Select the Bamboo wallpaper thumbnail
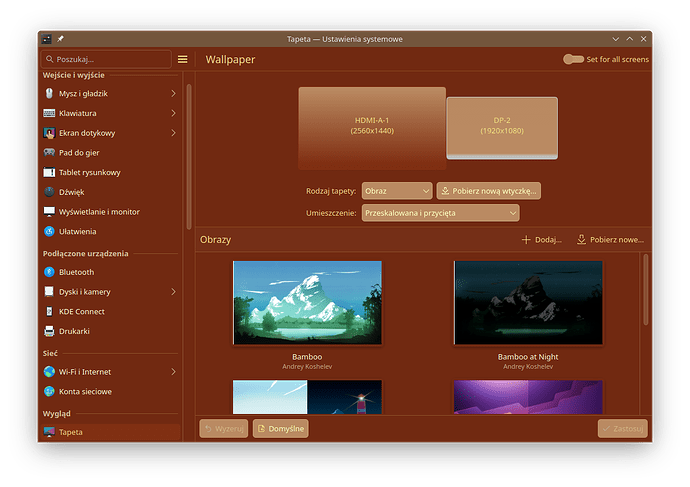This screenshot has height=487, width=690. pos(307,303)
